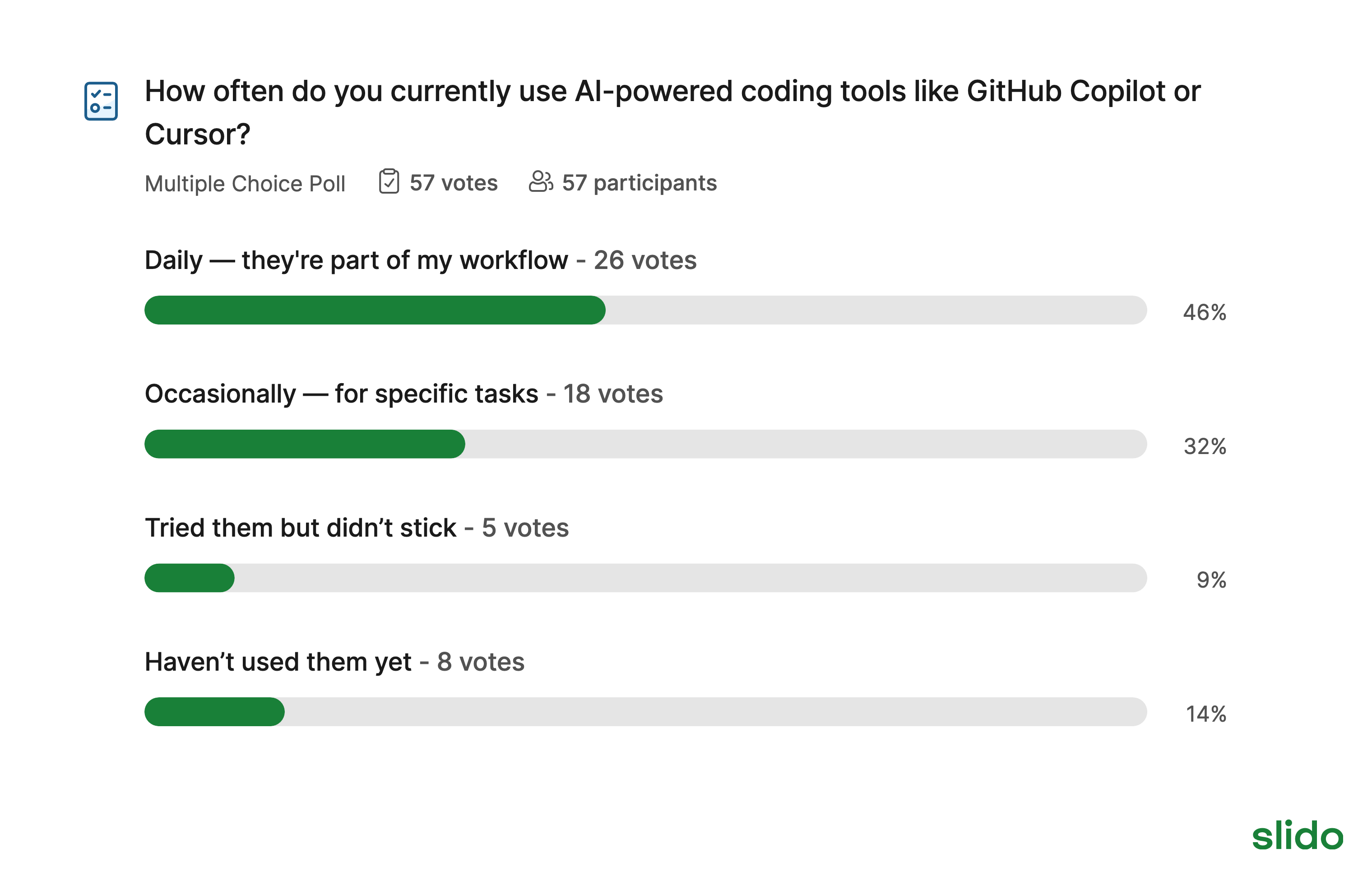1372x881 pixels.
Task: Click the multiple choice poll icon
Action: tap(101, 101)
